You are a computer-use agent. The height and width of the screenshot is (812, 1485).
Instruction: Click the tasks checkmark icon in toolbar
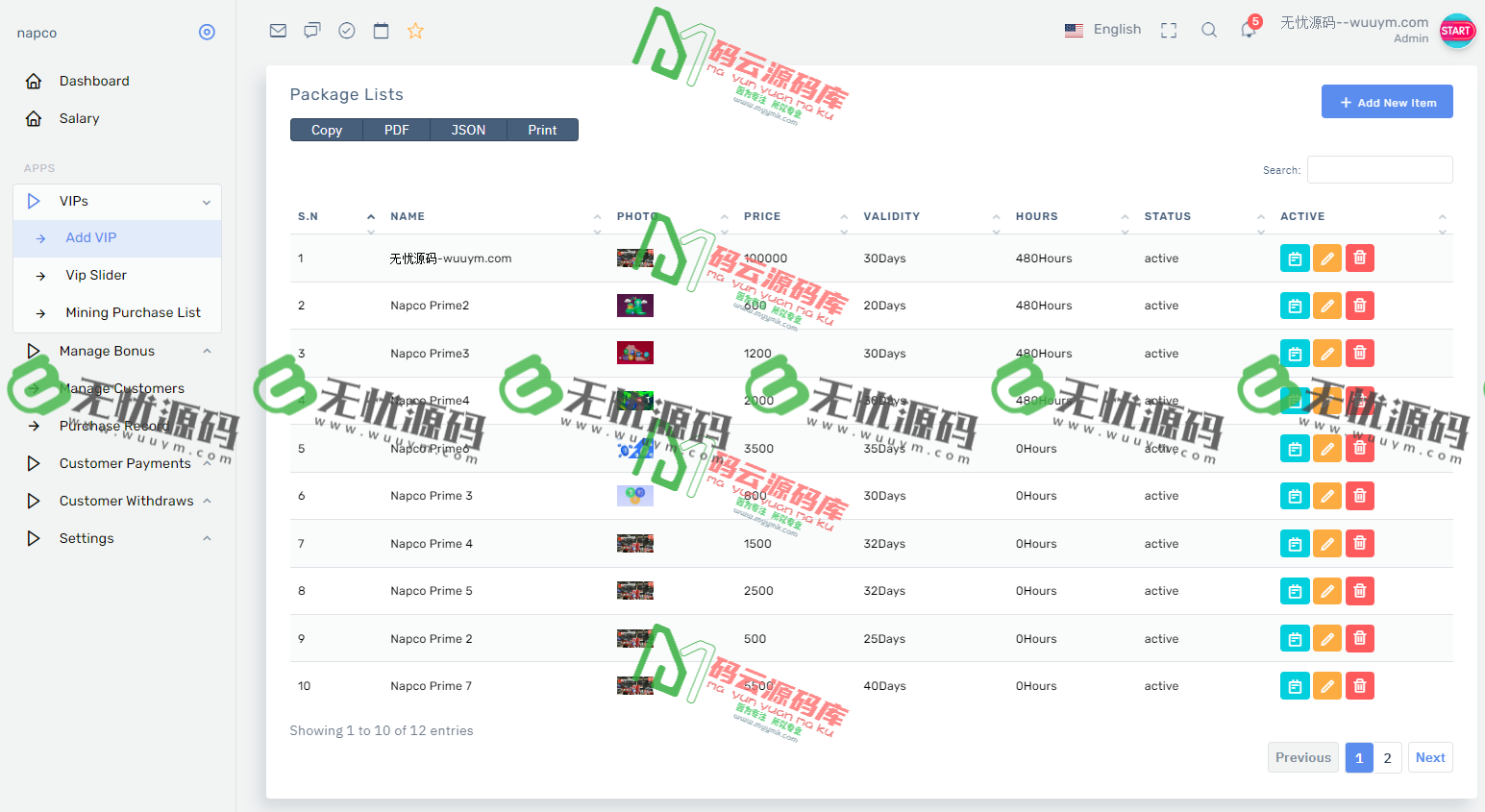[x=346, y=30]
